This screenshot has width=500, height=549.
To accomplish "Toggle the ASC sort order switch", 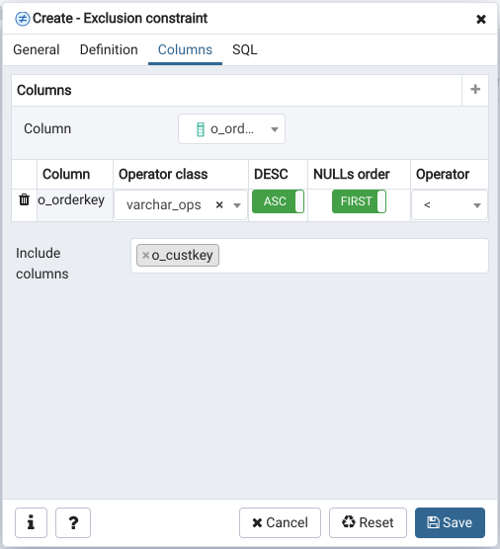I will [x=278, y=201].
